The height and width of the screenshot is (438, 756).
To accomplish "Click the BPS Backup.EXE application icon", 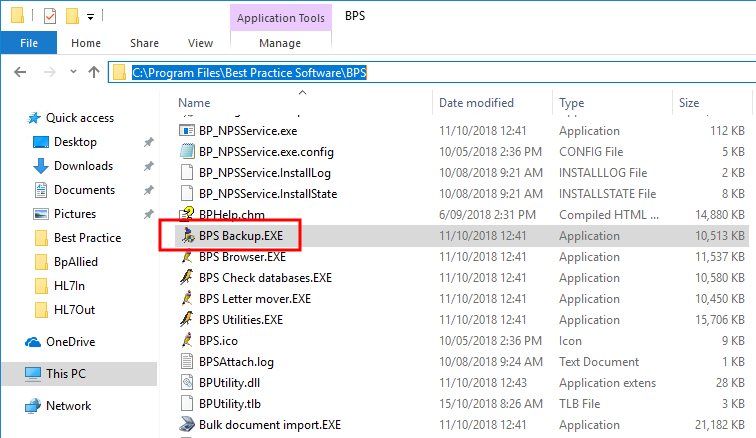I will coord(188,235).
